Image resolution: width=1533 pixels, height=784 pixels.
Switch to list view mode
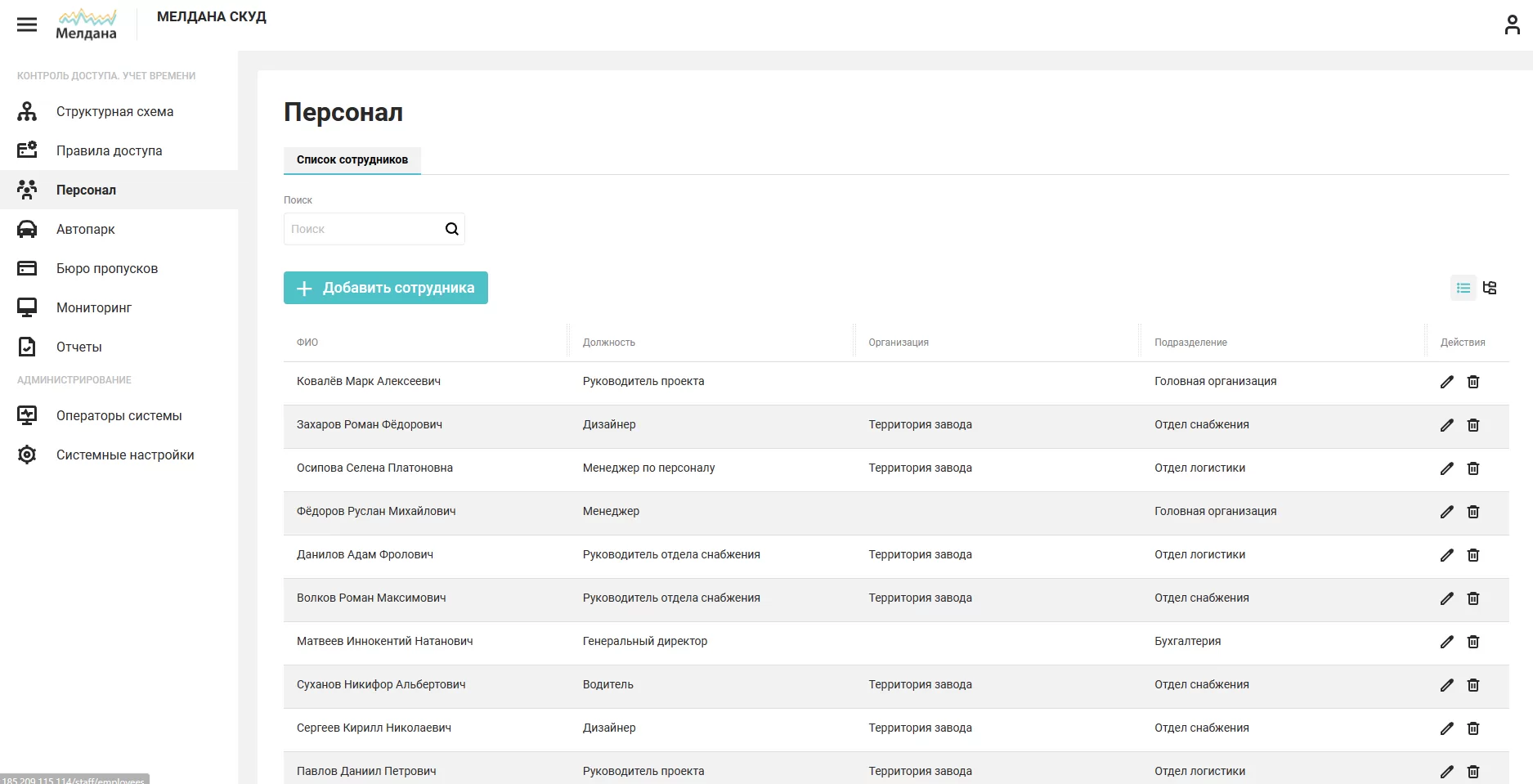tap(1464, 288)
